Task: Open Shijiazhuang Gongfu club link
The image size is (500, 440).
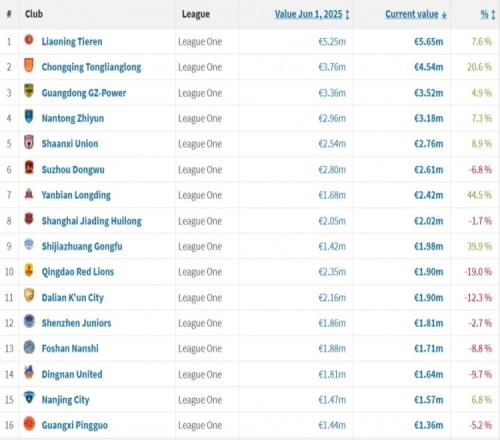Action: pyautogui.click(x=82, y=247)
